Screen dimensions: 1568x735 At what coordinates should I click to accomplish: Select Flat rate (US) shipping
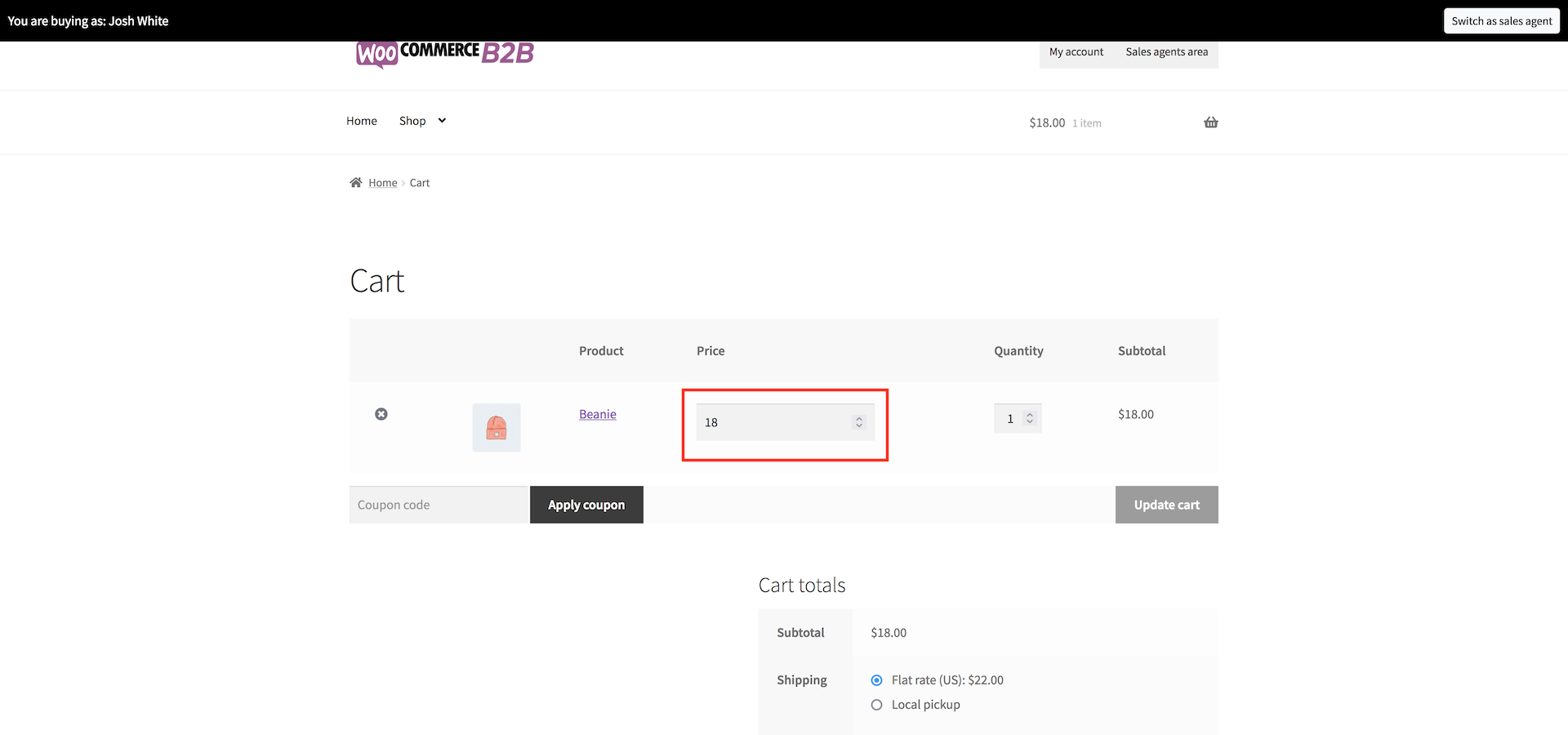877,680
